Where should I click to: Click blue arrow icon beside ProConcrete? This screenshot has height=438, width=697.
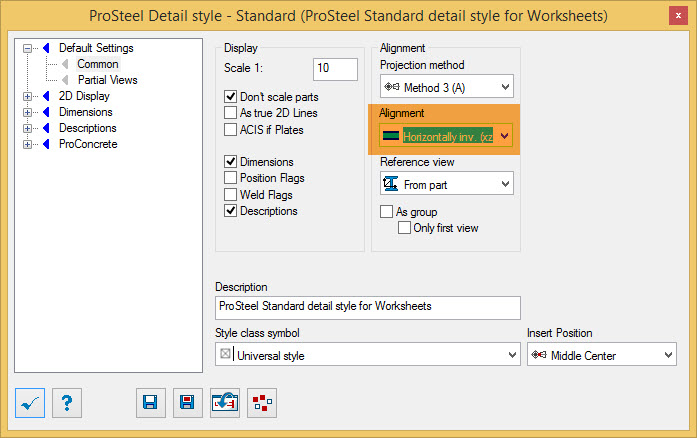pyautogui.click(x=46, y=144)
